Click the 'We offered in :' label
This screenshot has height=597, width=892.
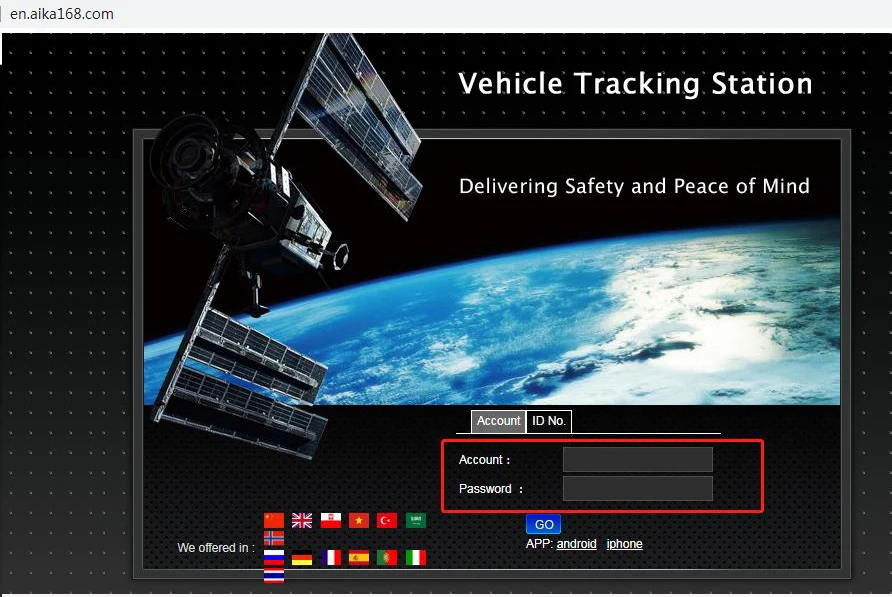[x=216, y=547]
